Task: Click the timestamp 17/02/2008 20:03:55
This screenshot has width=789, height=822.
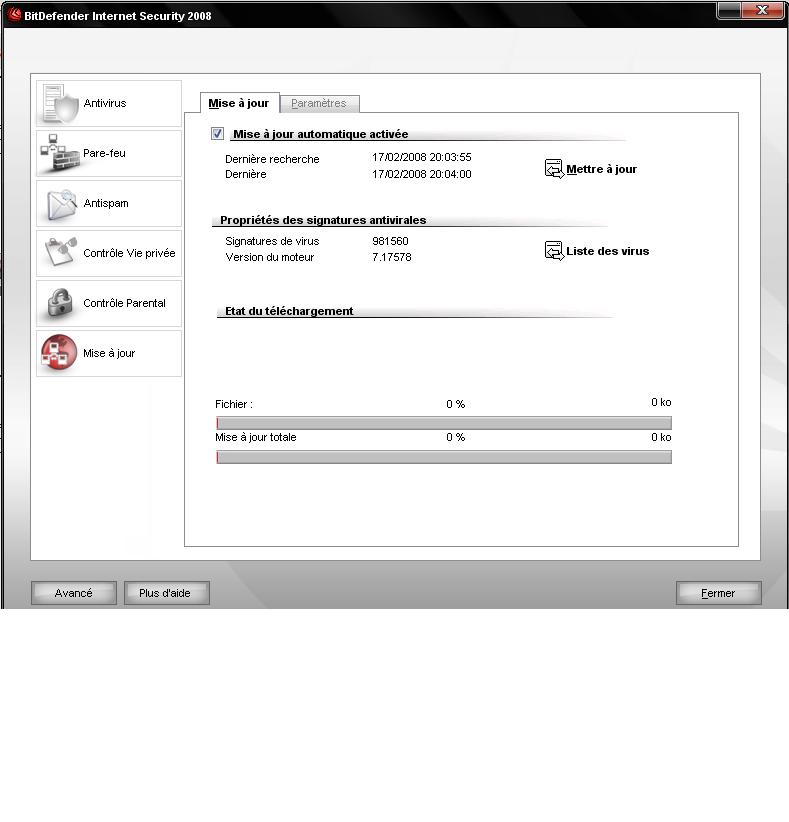Action: (x=421, y=157)
